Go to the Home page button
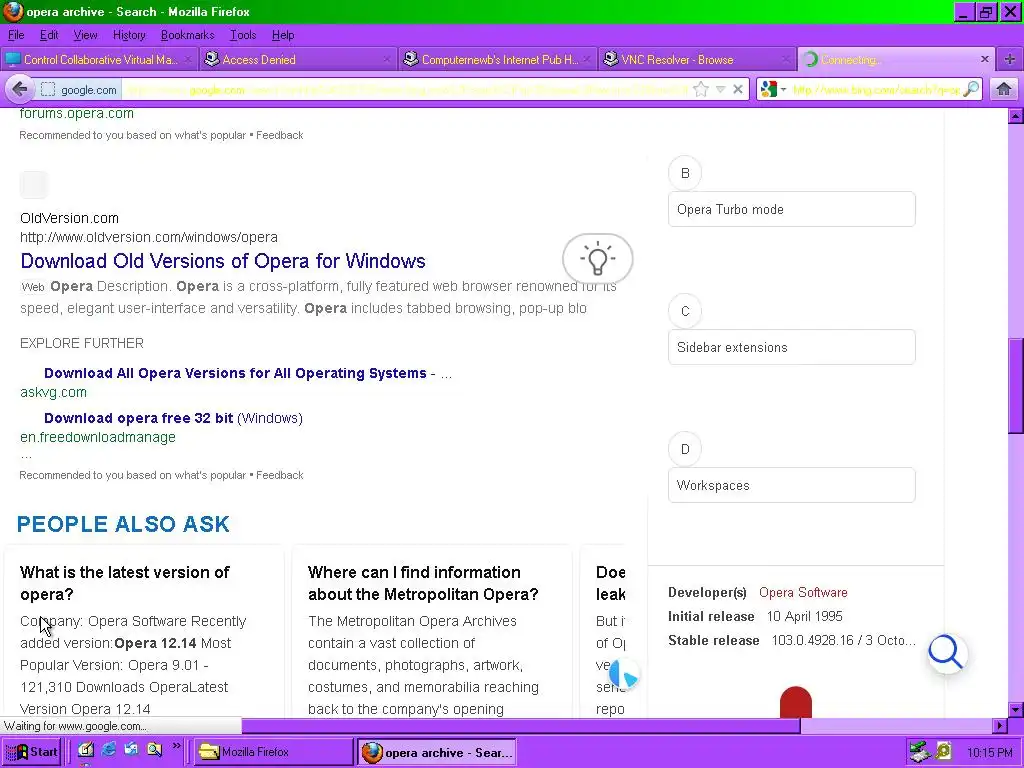 point(1004,89)
